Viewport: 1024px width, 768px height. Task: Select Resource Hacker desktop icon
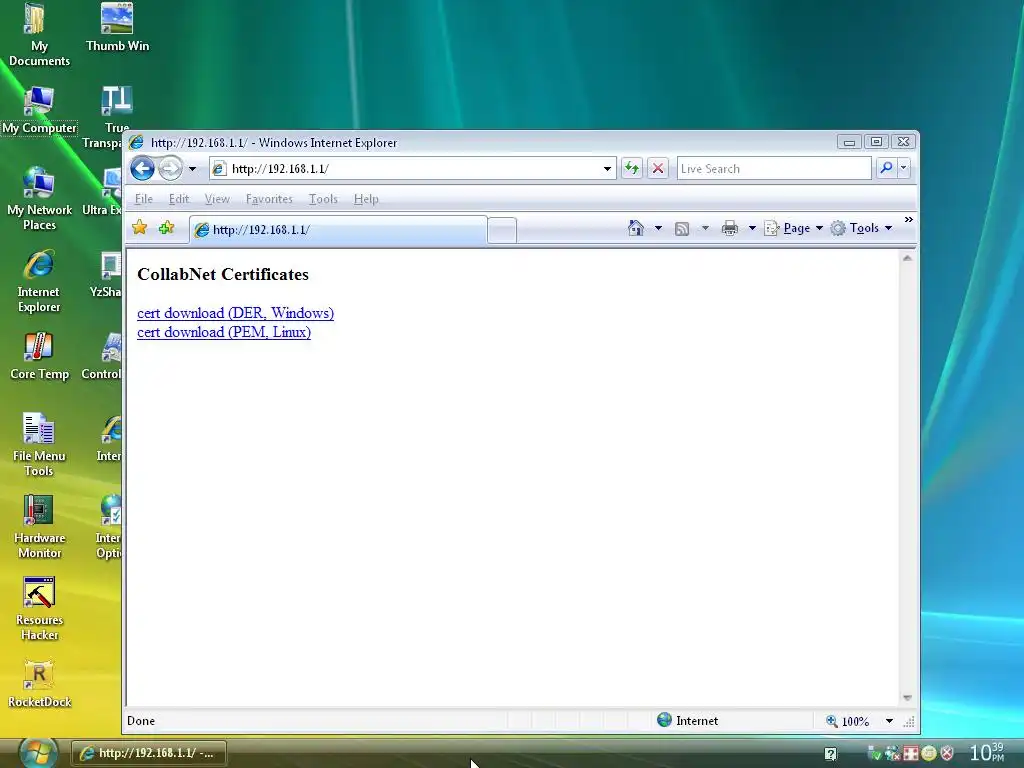(39, 609)
